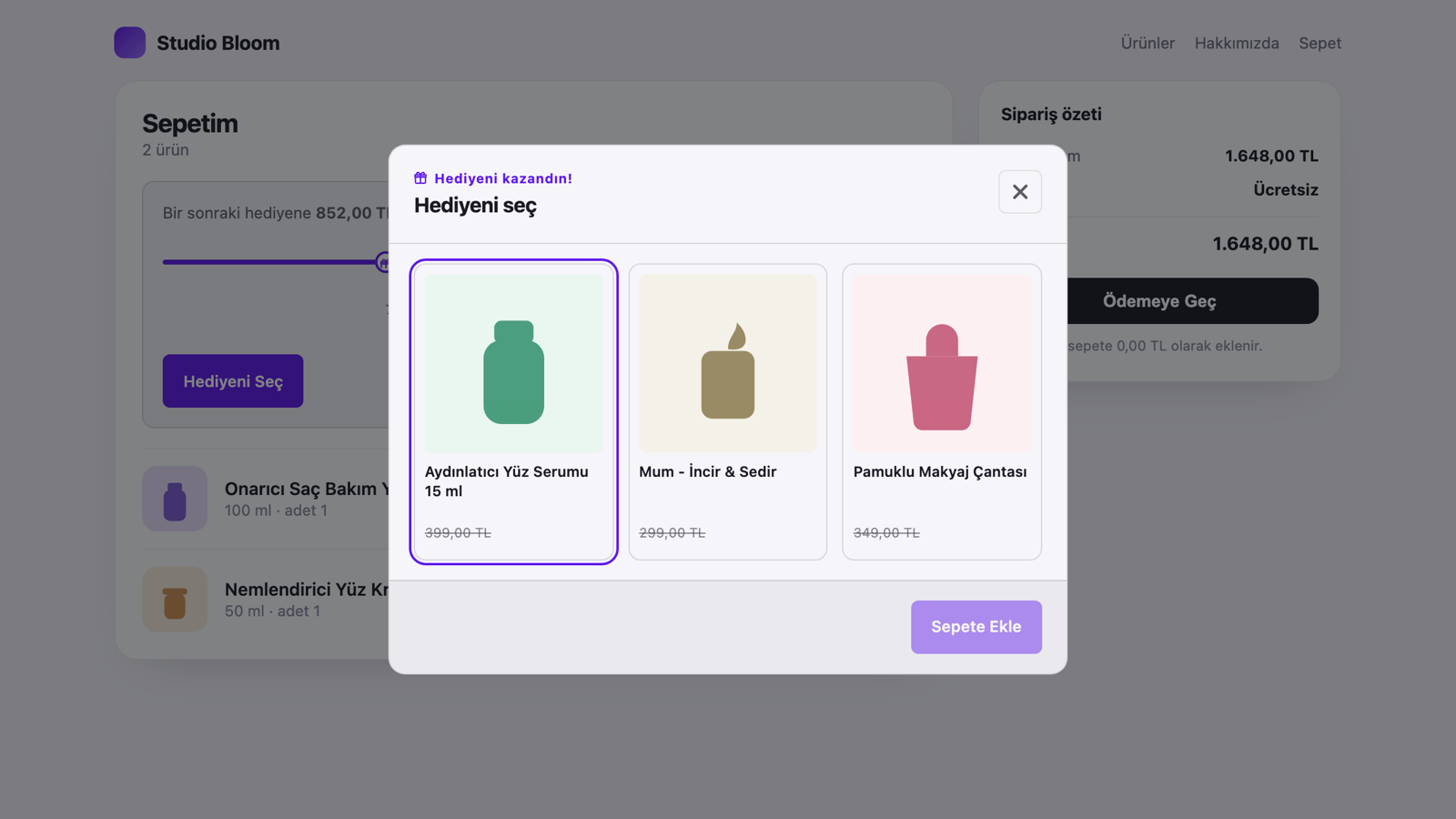Click the Ücretsiz shipping value
The height and width of the screenshot is (819, 1456).
pos(1285,190)
